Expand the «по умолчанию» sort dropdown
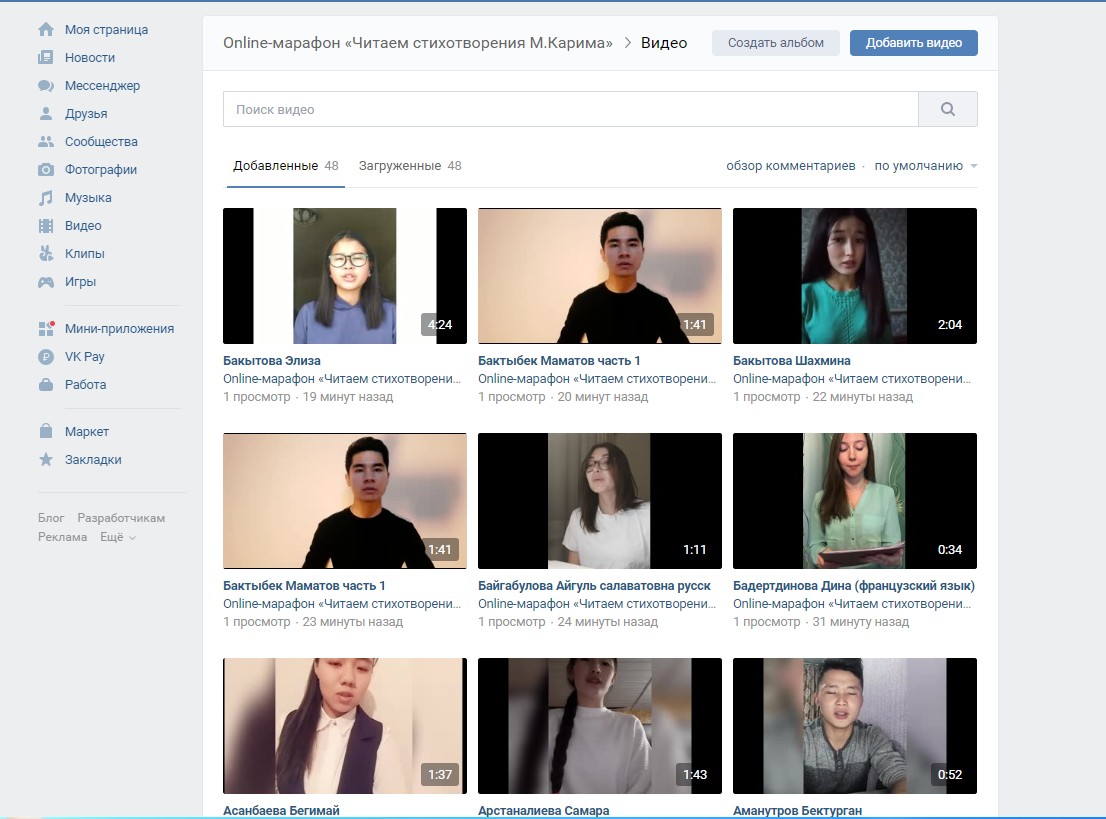This screenshot has height=819, width=1106. coord(925,166)
